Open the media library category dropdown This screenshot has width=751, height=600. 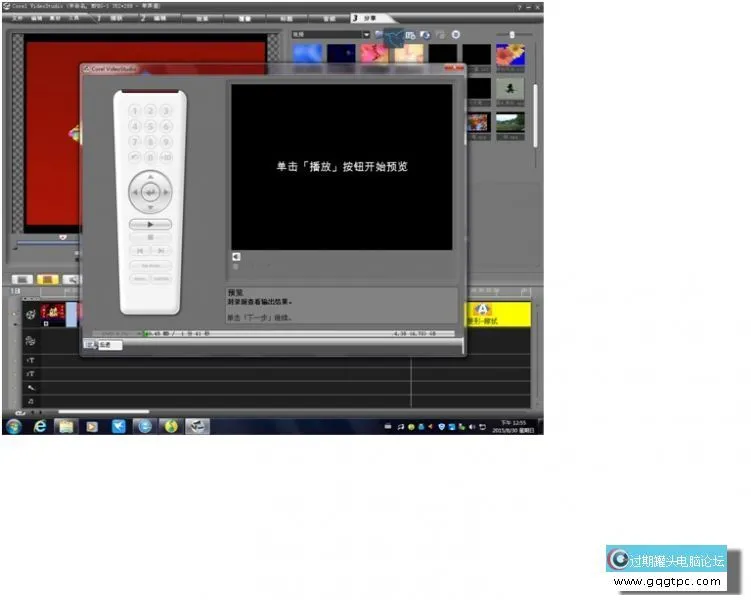pyautogui.click(x=366, y=34)
